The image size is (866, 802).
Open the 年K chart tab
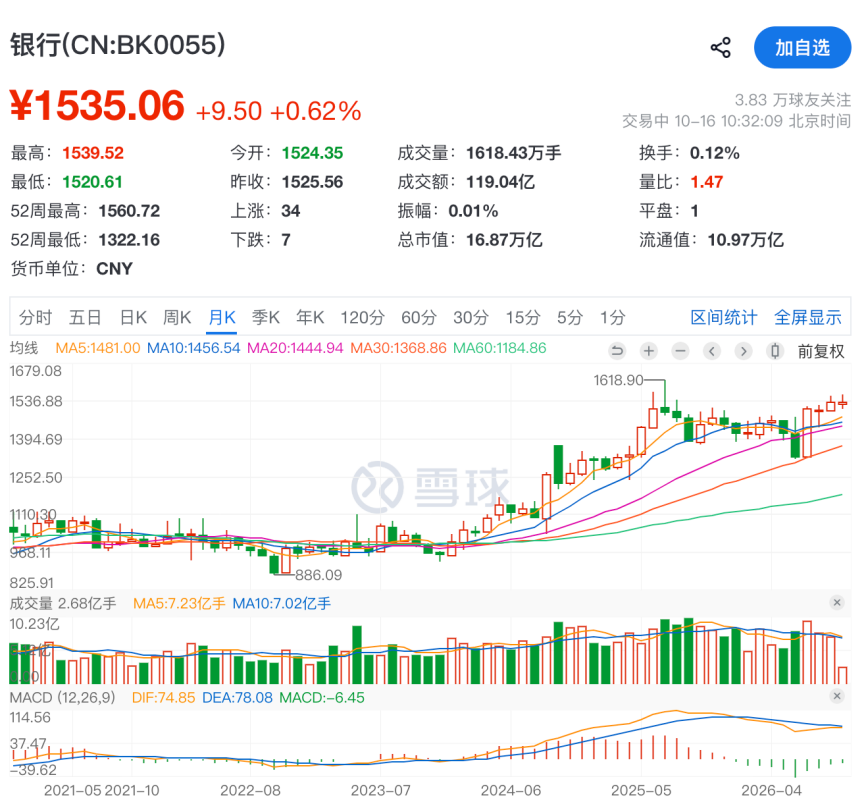pos(310,318)
